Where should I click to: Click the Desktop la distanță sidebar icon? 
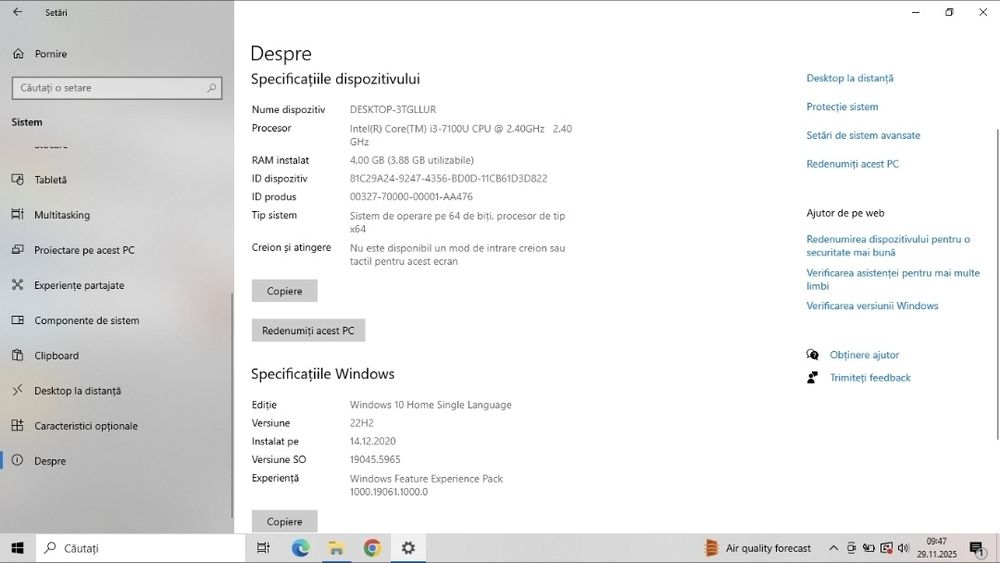point(18,390)
